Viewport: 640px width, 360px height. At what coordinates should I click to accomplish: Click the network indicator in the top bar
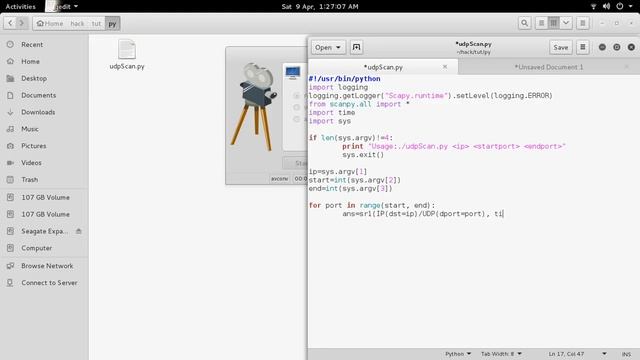(x=593, y=6)
